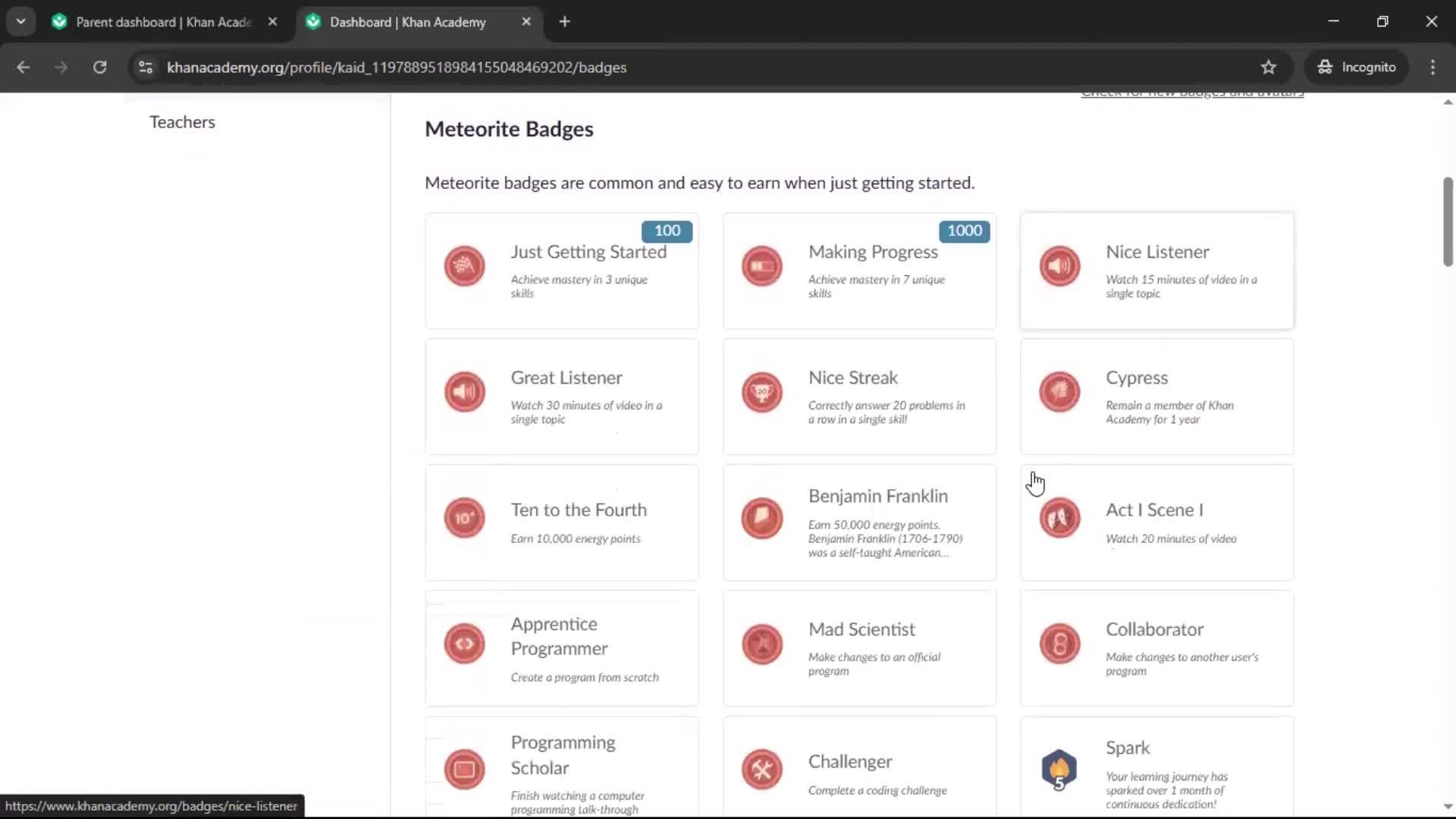Click the Mad Scientist badge icon
1456x819 pixels.
761,644
